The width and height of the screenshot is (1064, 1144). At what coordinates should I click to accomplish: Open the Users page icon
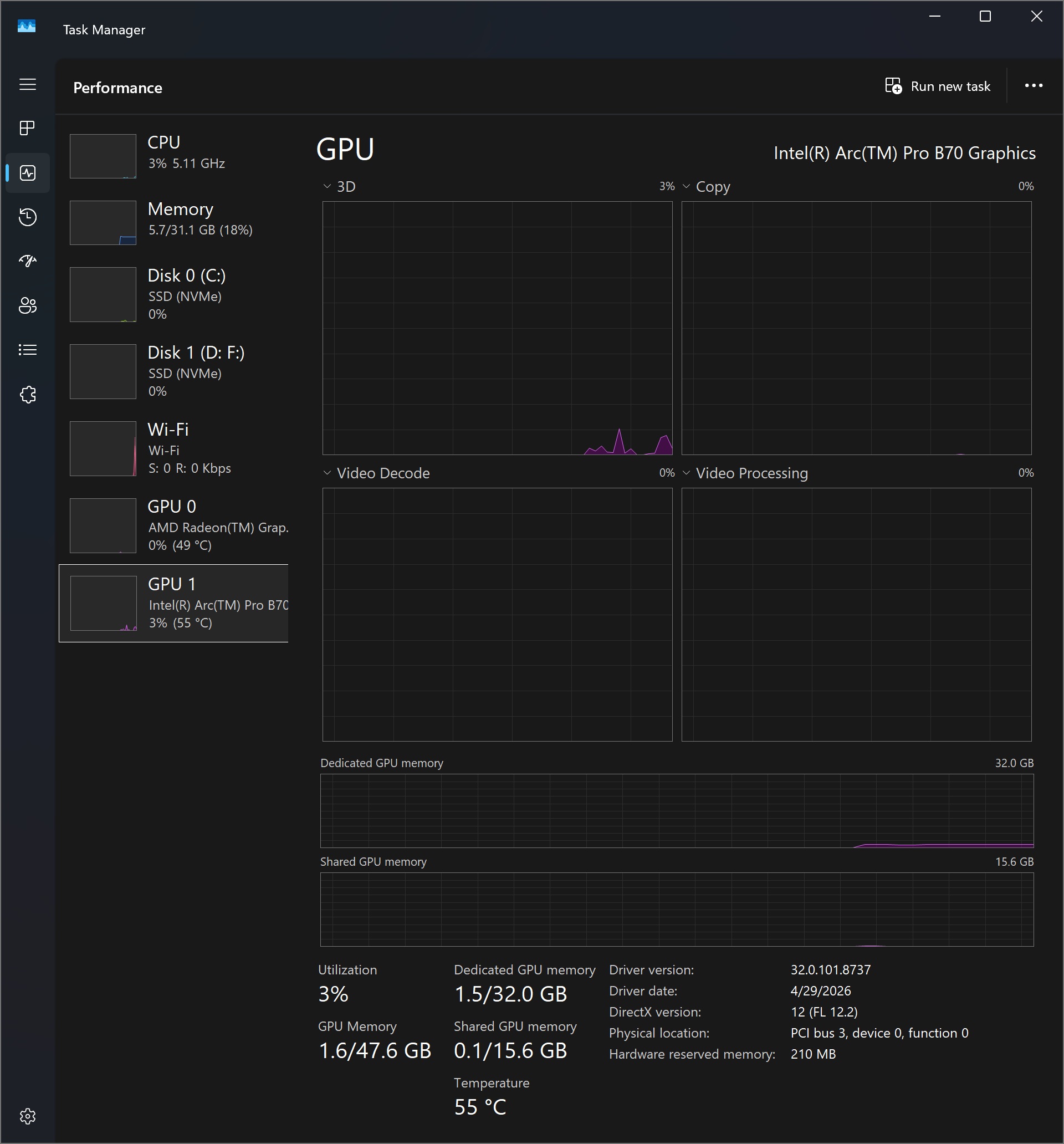28,305
